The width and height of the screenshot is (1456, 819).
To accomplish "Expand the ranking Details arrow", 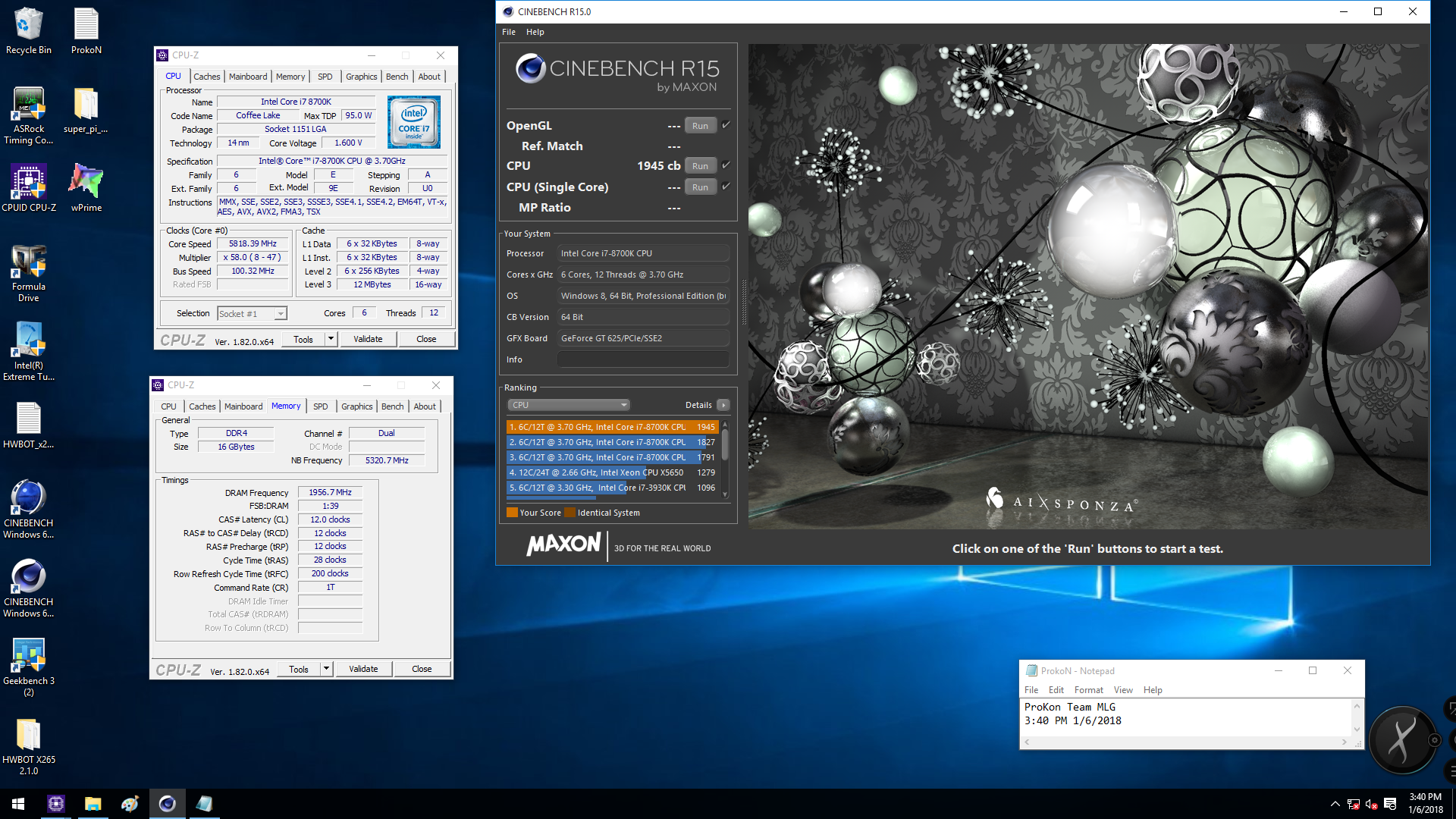I will [x=723, y=405].
